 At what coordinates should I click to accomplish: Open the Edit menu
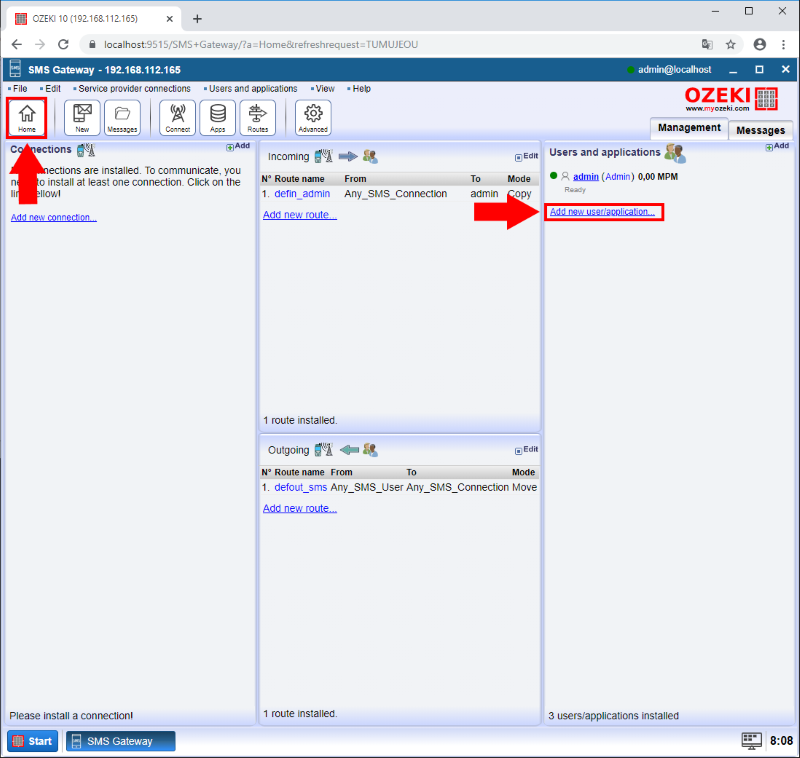pos(53,89)
